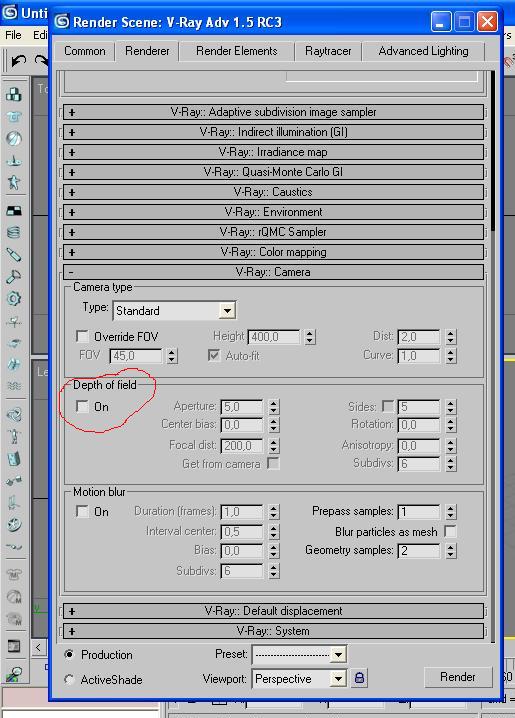Tick the Override FOV checkbox
This screenshot has height=718, width=515.
(x=82, y=337)
